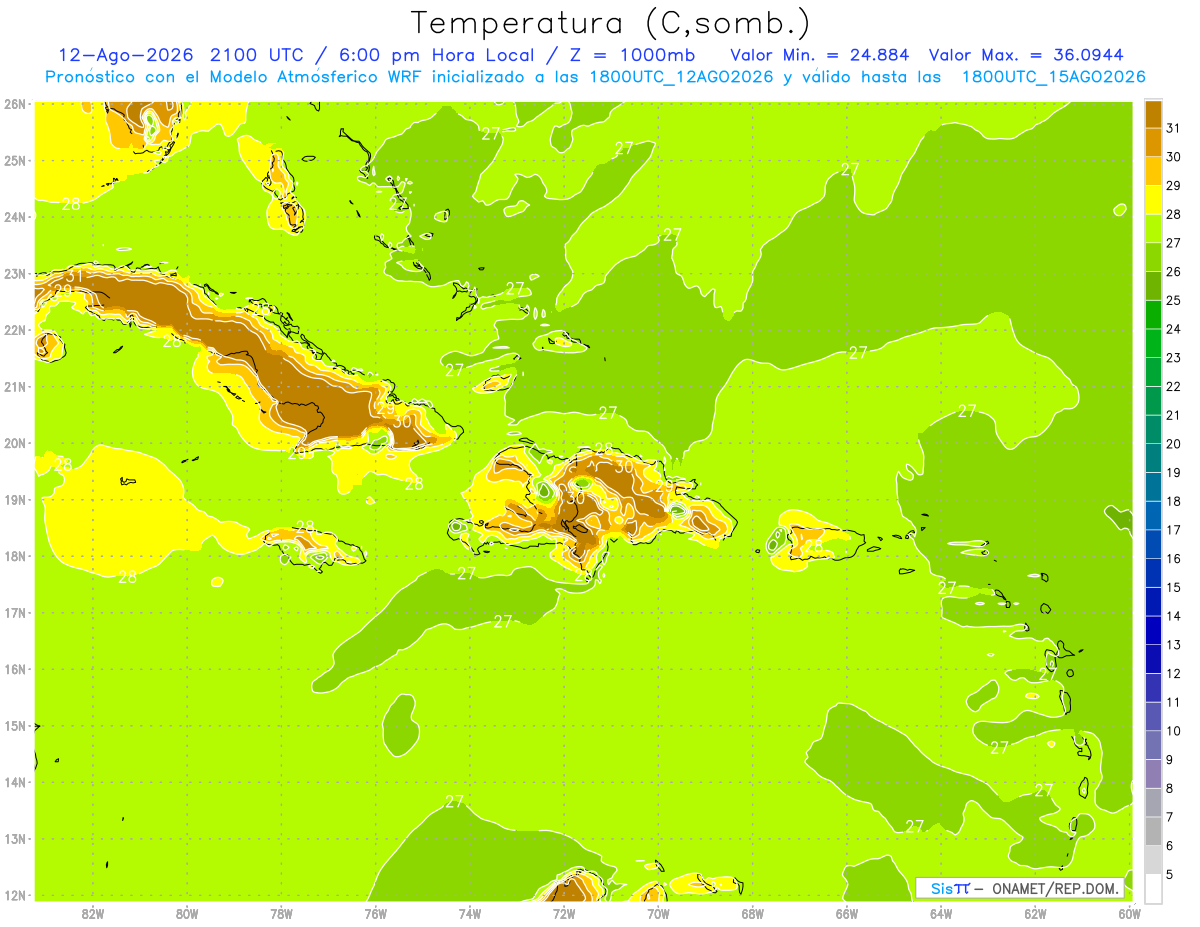Screen dimensions: 1200x927
Task: Click the 70W longitude axis label
Action: click(658, 913)
